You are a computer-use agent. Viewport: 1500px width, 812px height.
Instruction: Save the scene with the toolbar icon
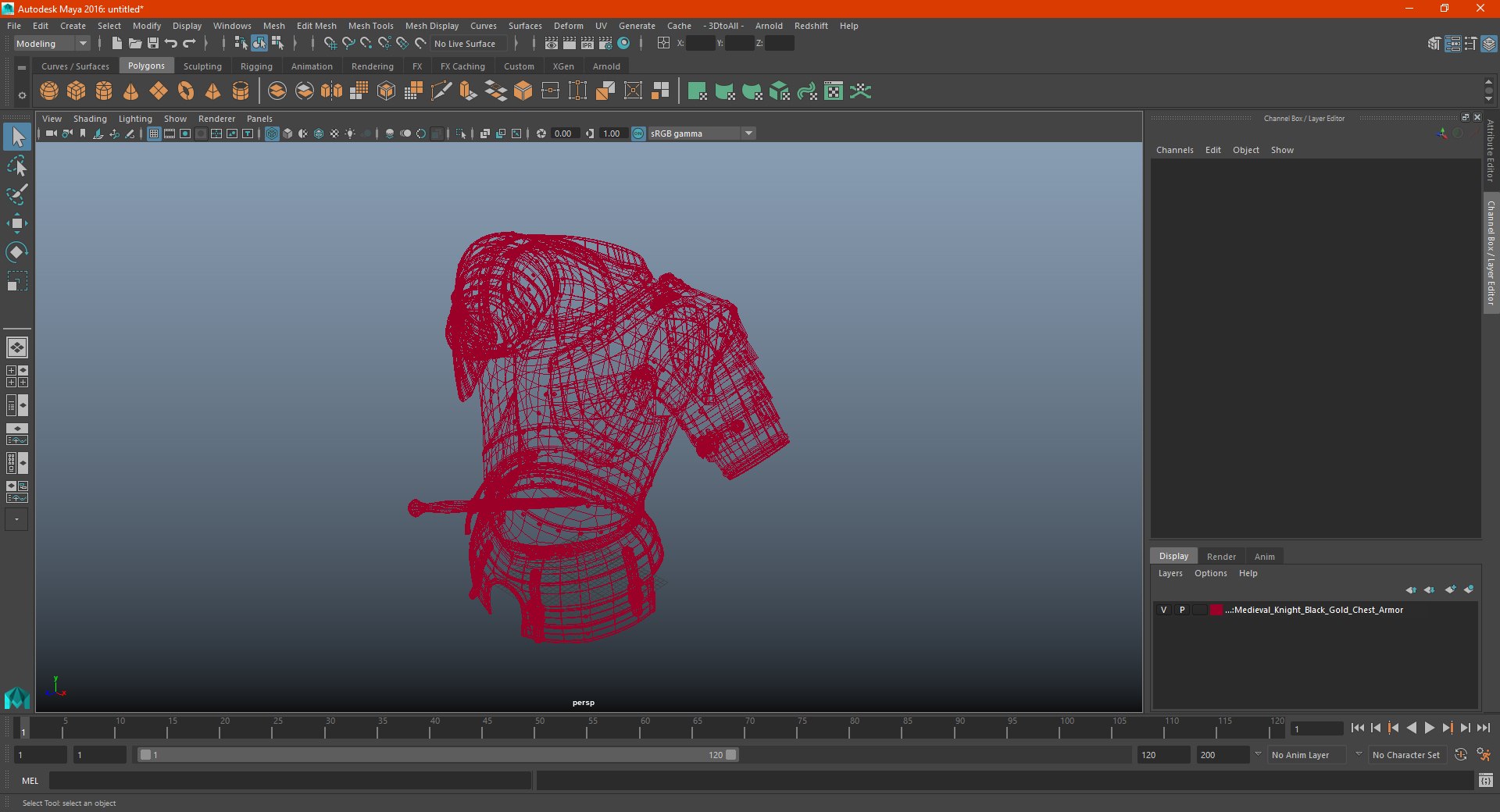point(153,44)
